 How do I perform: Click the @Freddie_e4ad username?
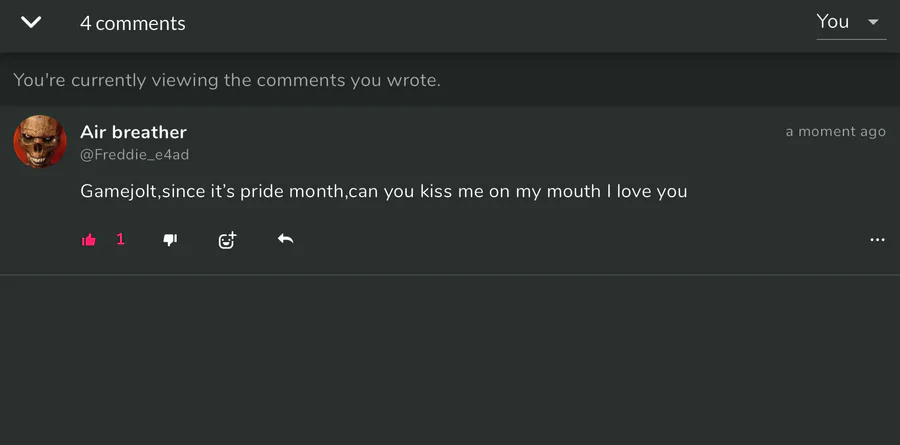(134, 155)
